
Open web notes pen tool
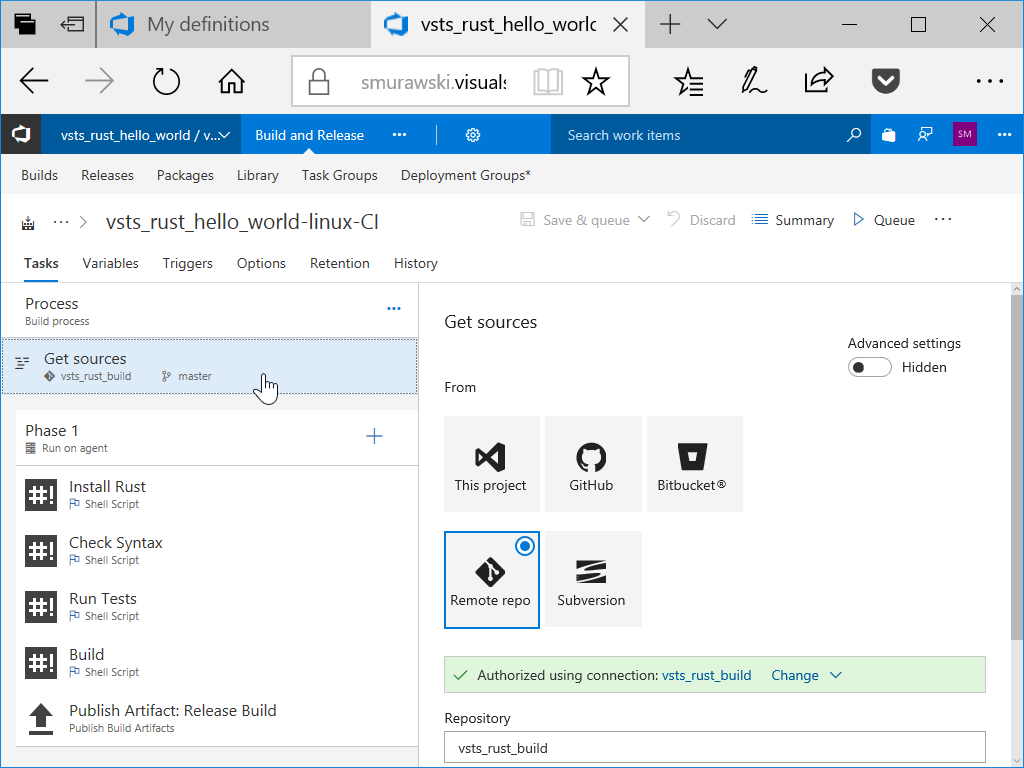(754, 81)
